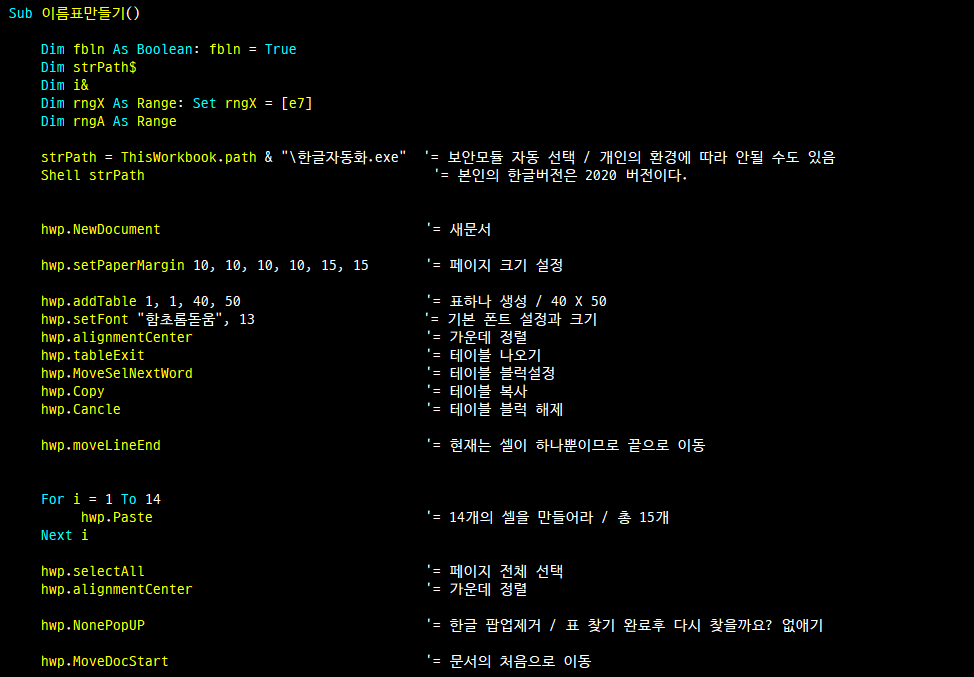
Task: Click the comment '한글 팝업제거'
Action: click(495, 625)
